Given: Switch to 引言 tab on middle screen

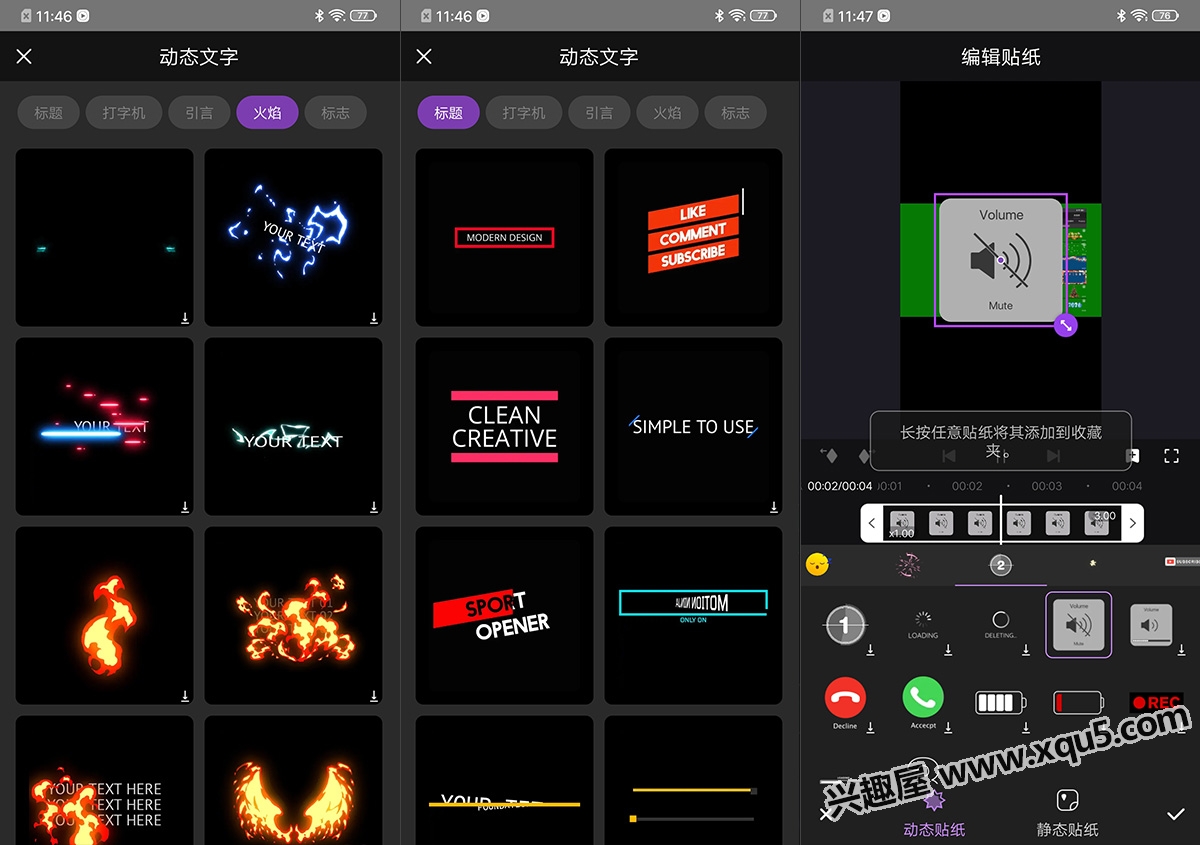Looking at the screenshot, I should (x=599, y=113).
